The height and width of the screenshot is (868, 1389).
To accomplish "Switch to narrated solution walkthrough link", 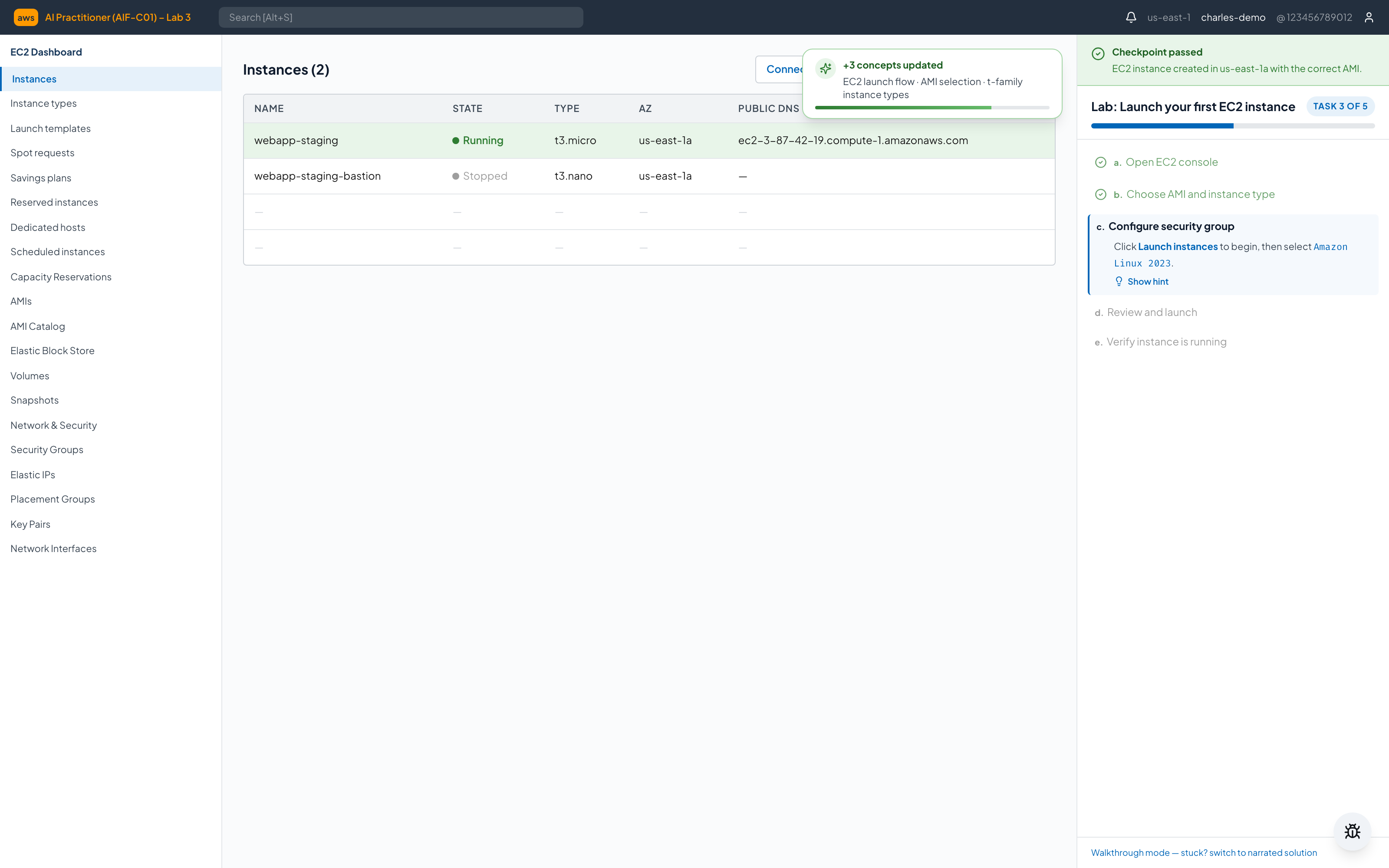I will [x=1204, y=852].
